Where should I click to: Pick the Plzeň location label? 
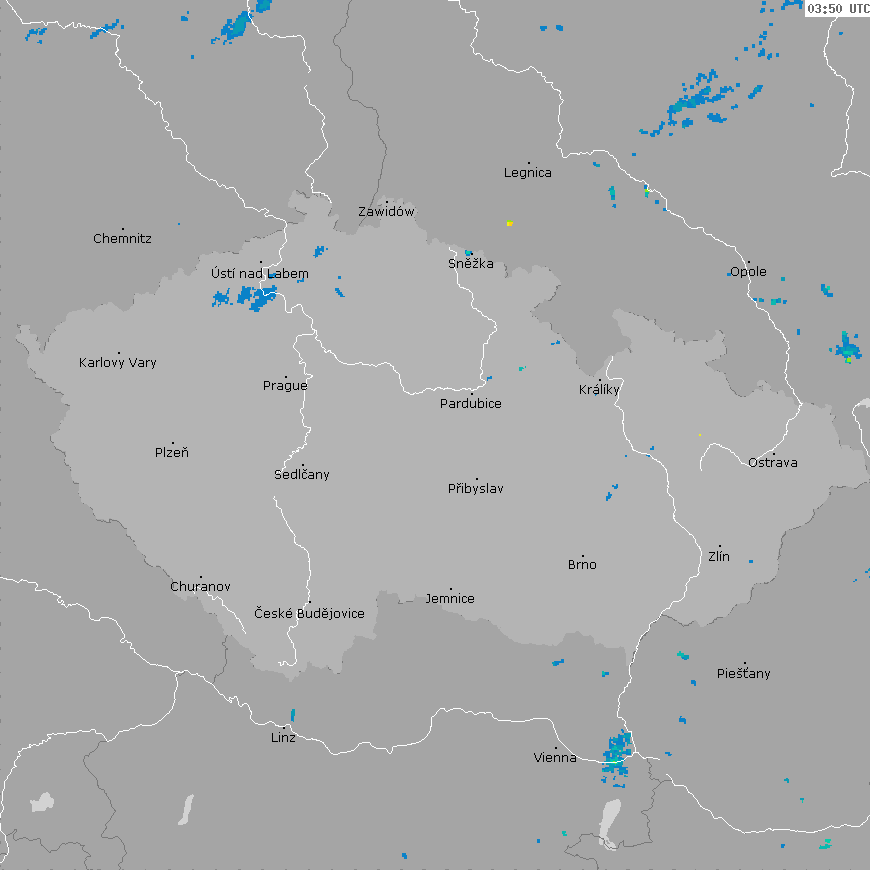click(x=172, y=453)
